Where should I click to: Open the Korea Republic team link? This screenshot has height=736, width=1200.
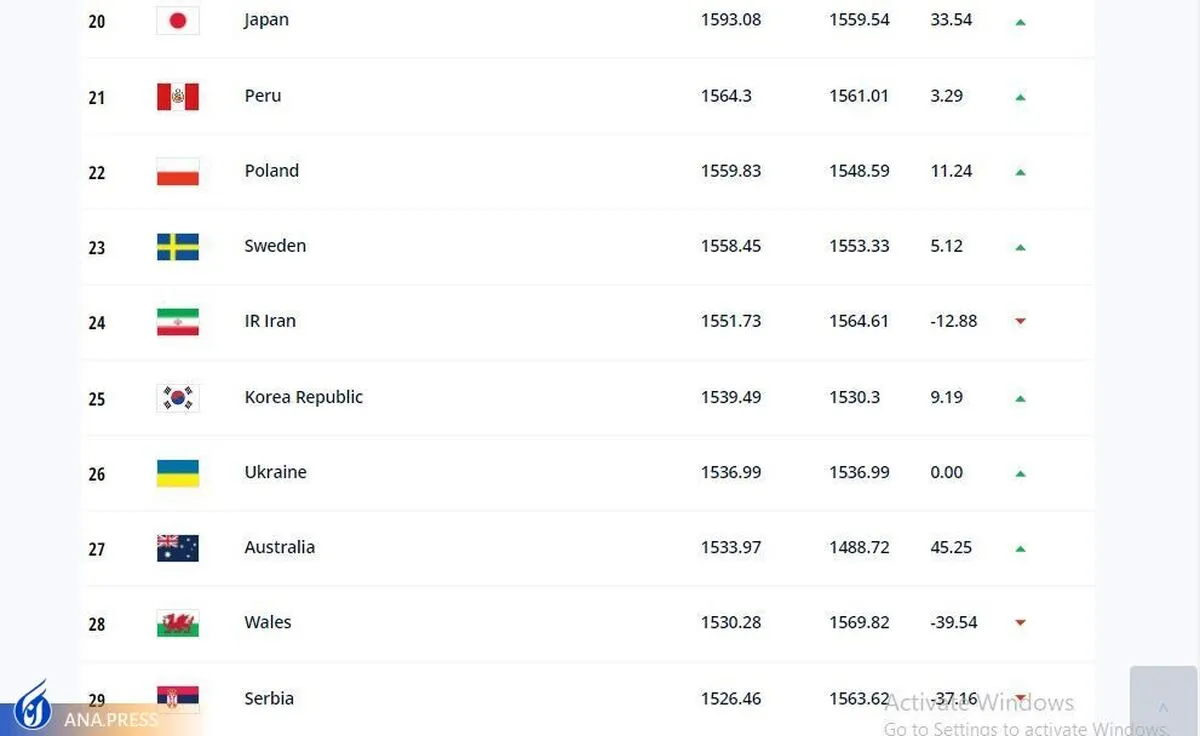[303, 397]
